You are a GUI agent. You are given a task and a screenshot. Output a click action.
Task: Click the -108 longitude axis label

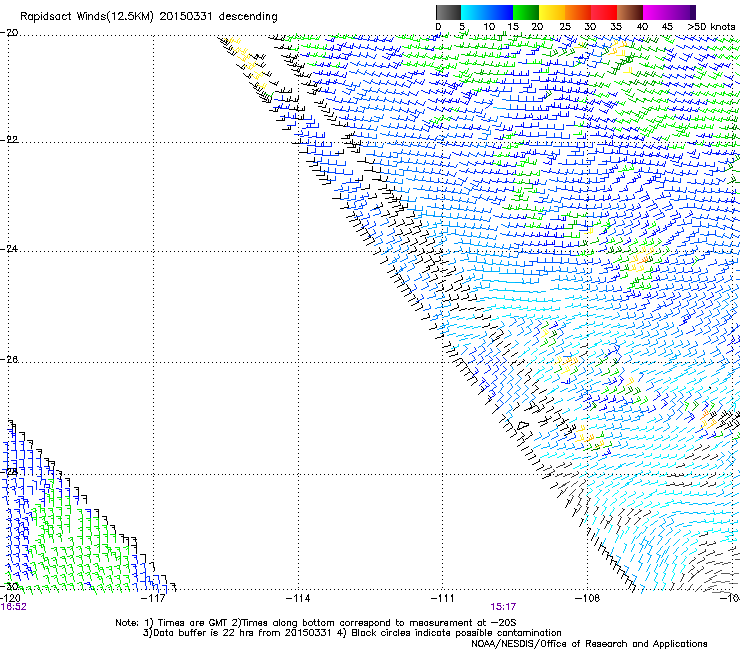pos(588,598)
